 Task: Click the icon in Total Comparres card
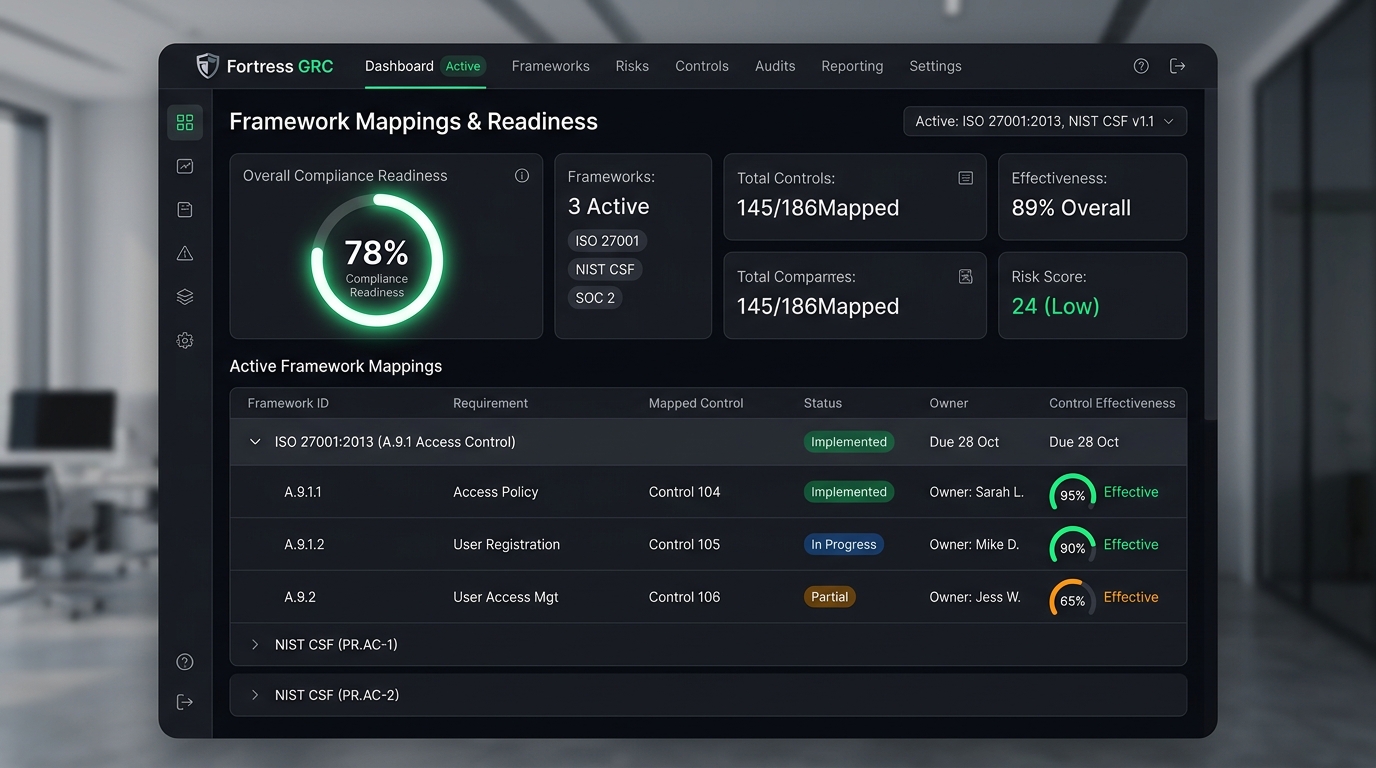966,276
